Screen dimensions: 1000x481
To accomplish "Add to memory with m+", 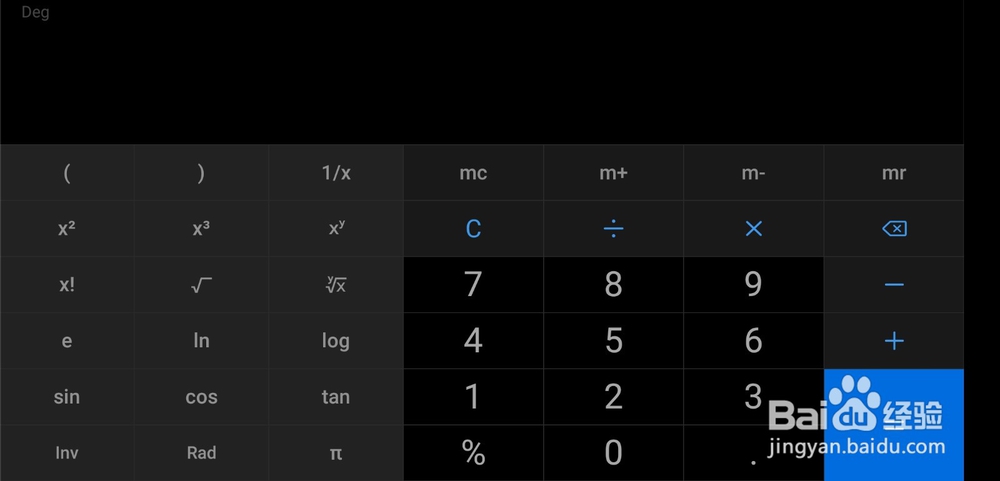I will (614, 173).
